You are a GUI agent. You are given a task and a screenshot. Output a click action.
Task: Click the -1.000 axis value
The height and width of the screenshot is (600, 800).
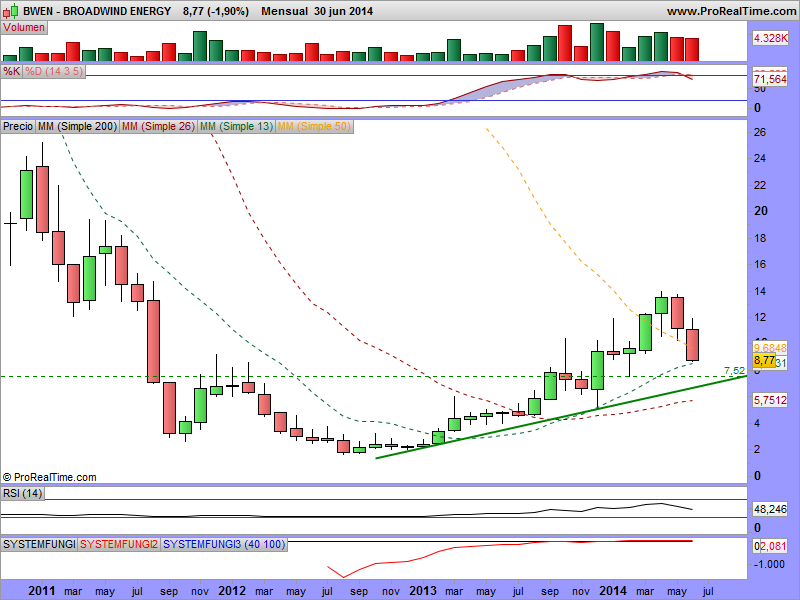769,564
